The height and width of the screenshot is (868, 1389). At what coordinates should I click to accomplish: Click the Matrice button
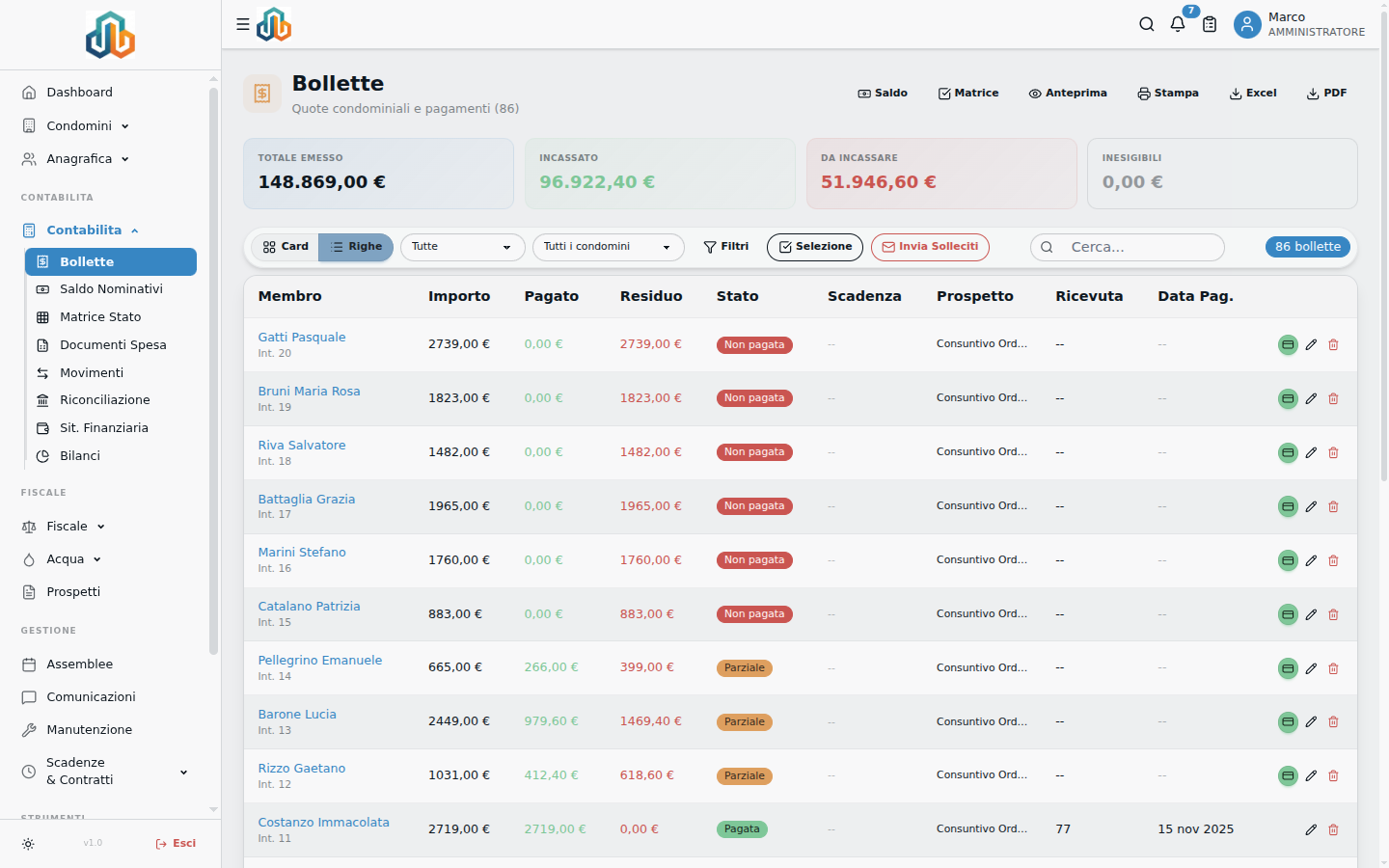coord(968,94)
